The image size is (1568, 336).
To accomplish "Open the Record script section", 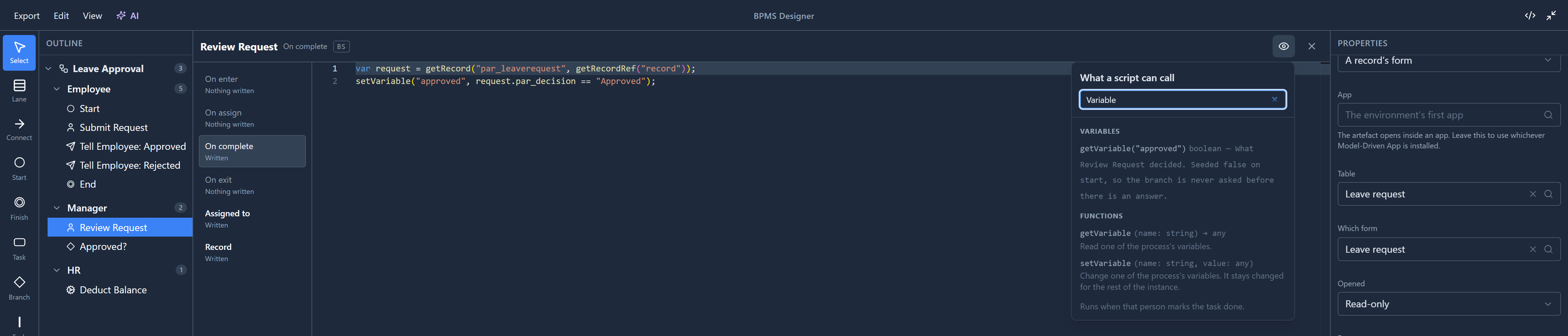I will coord(252,252).
